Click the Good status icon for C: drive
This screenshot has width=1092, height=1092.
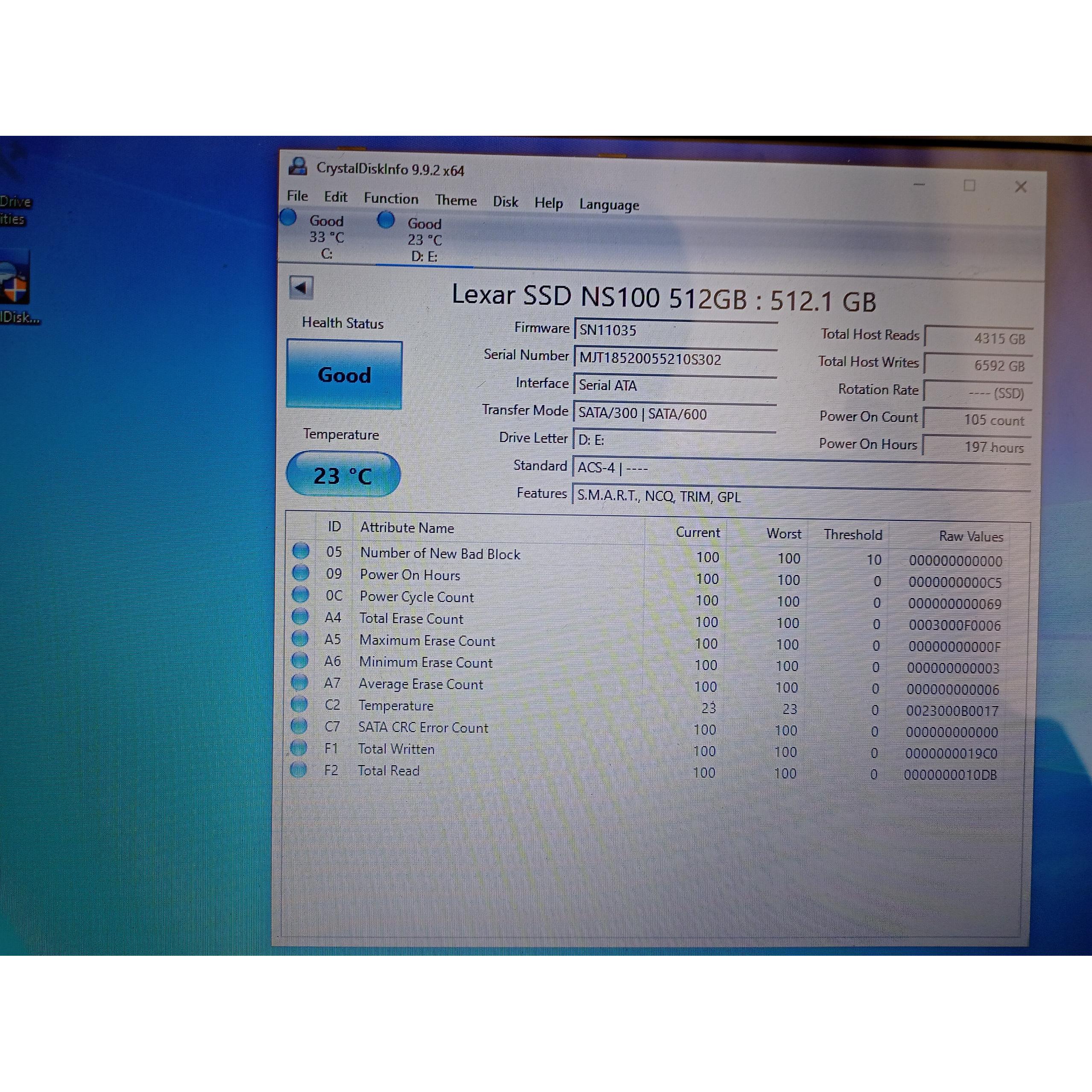click(288, 218)
